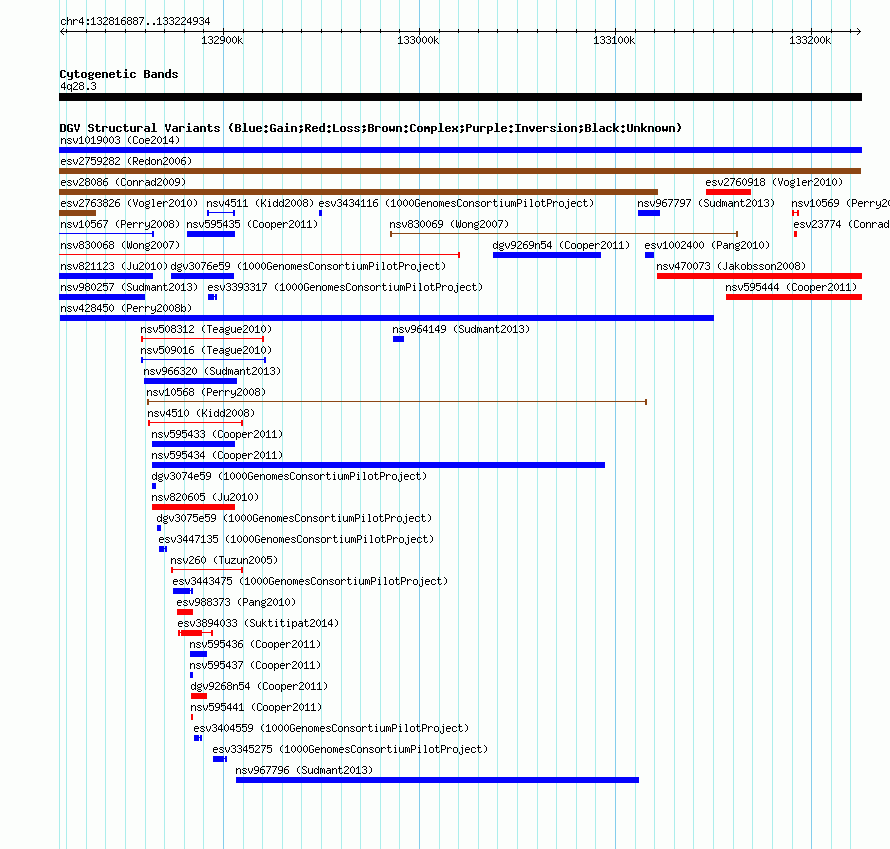Viewport: 890px width, 849px height.
Task: Open the nsv595434 (Cooper2011) variant
Action: point(217,455)
